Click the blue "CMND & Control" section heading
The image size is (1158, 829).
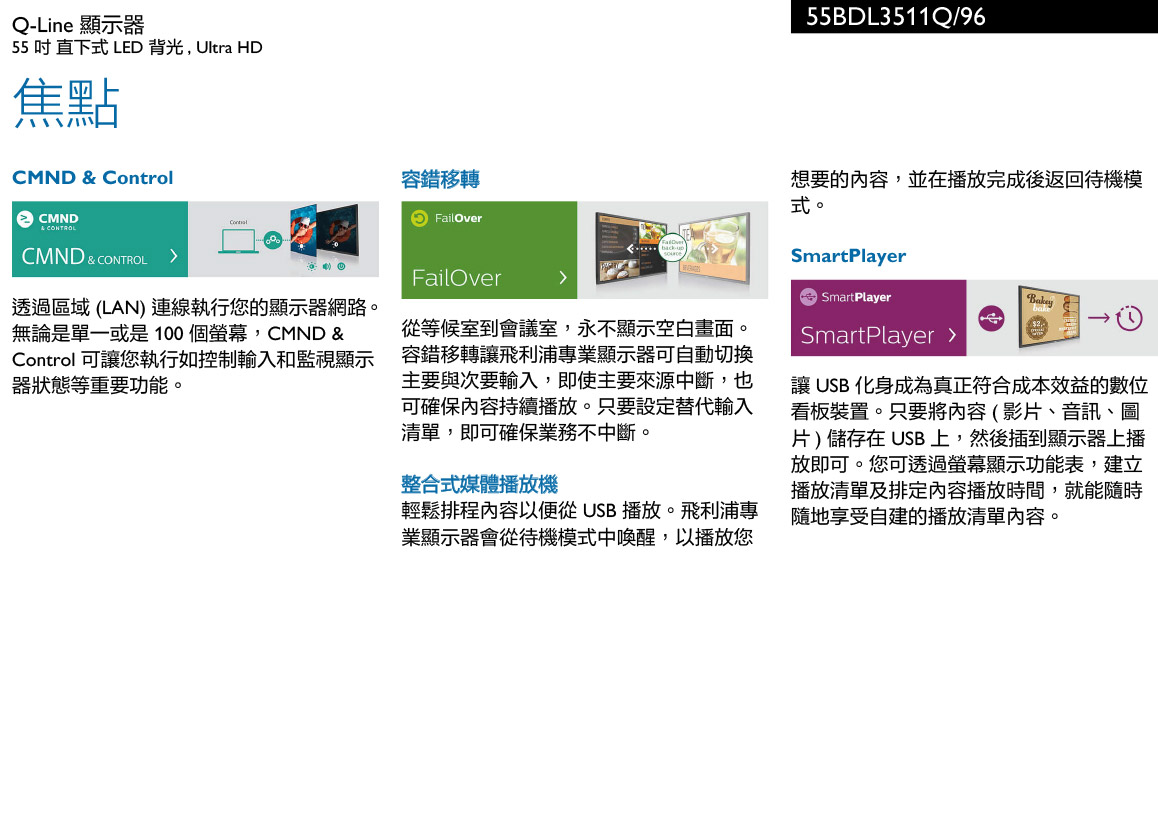[92, 178]
